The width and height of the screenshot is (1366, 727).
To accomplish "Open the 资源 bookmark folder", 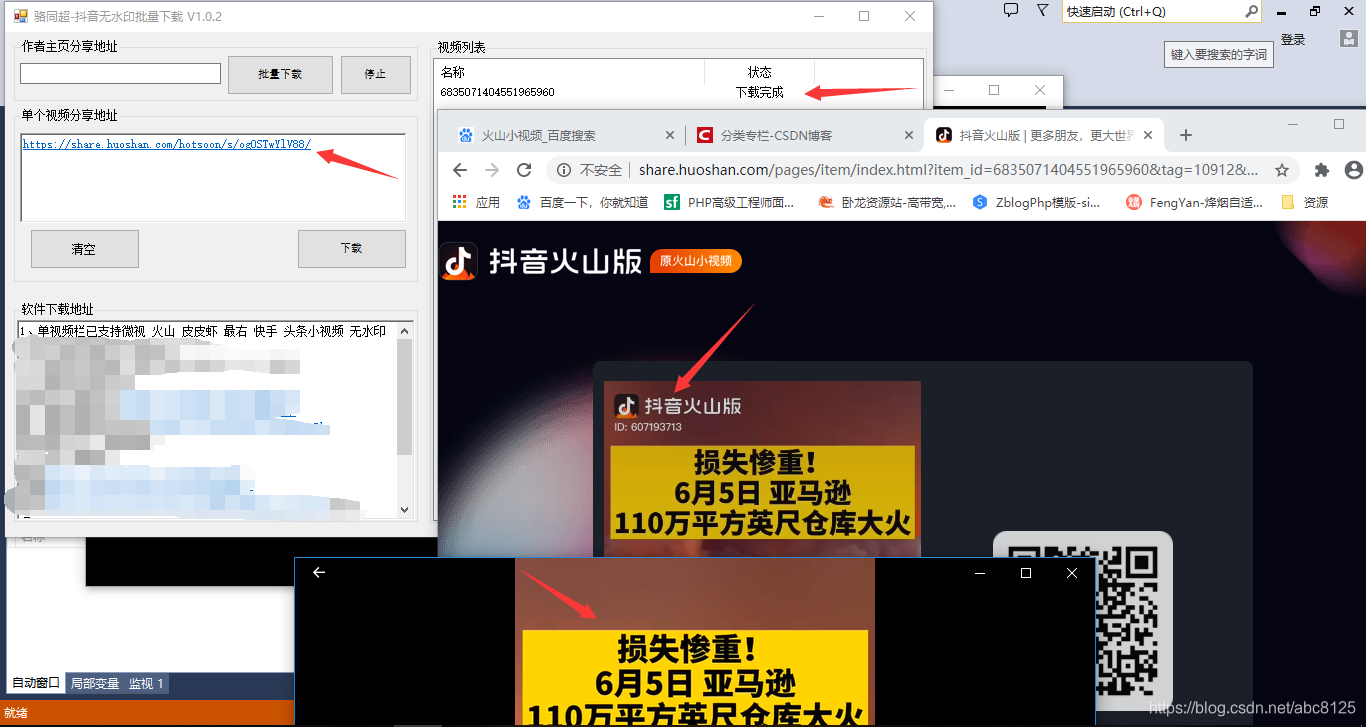I will (x=1305, y=202).
